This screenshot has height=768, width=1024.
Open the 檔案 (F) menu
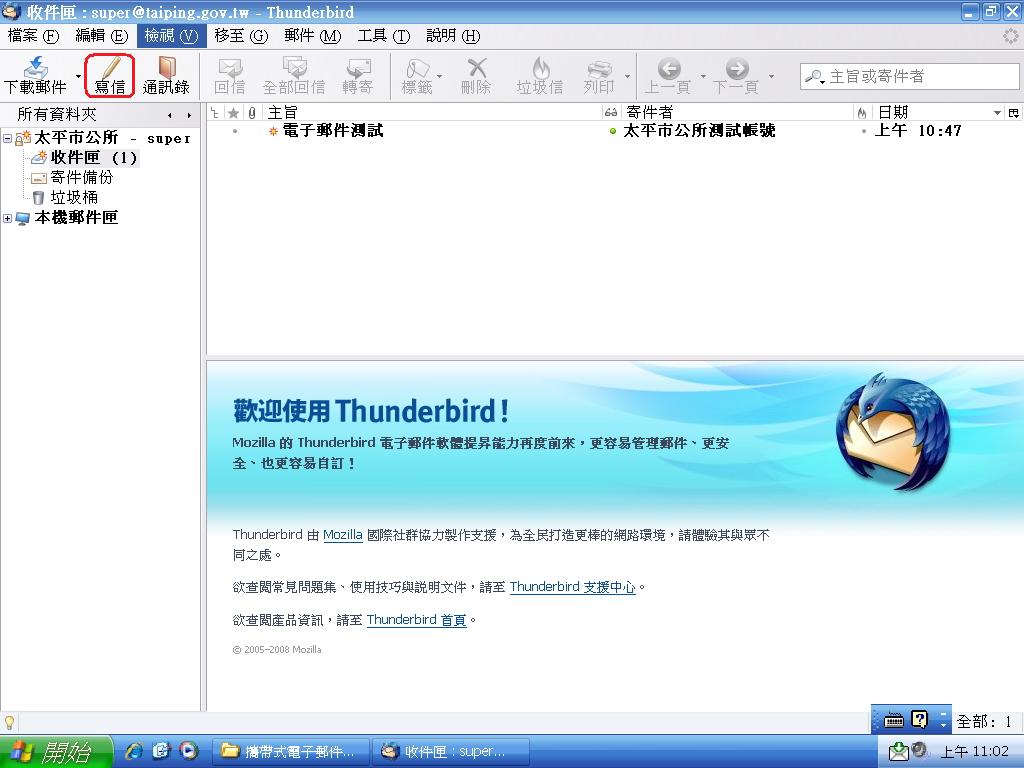[x=33, y=36]
